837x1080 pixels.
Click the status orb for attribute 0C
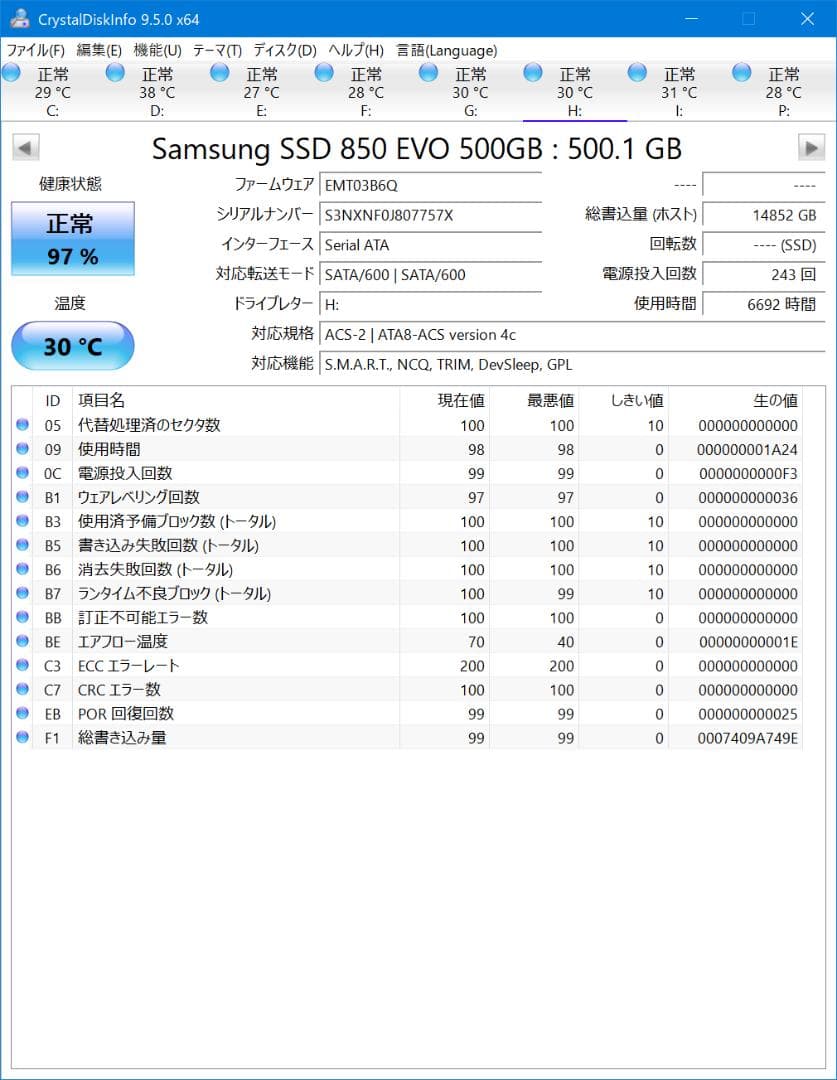click(x=23, y=472)
